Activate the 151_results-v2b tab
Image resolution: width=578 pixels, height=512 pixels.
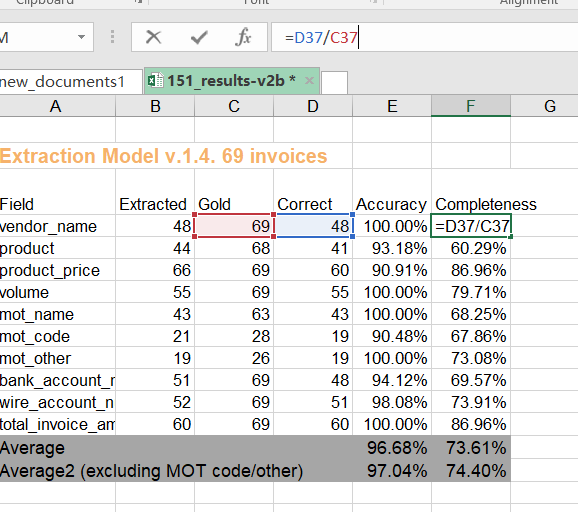tap(231, 81)
